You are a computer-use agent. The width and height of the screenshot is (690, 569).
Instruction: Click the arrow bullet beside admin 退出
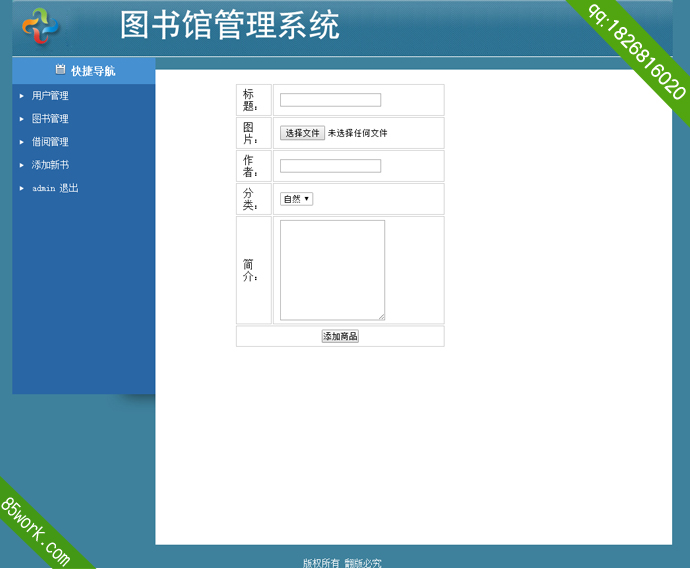(22, 188)
